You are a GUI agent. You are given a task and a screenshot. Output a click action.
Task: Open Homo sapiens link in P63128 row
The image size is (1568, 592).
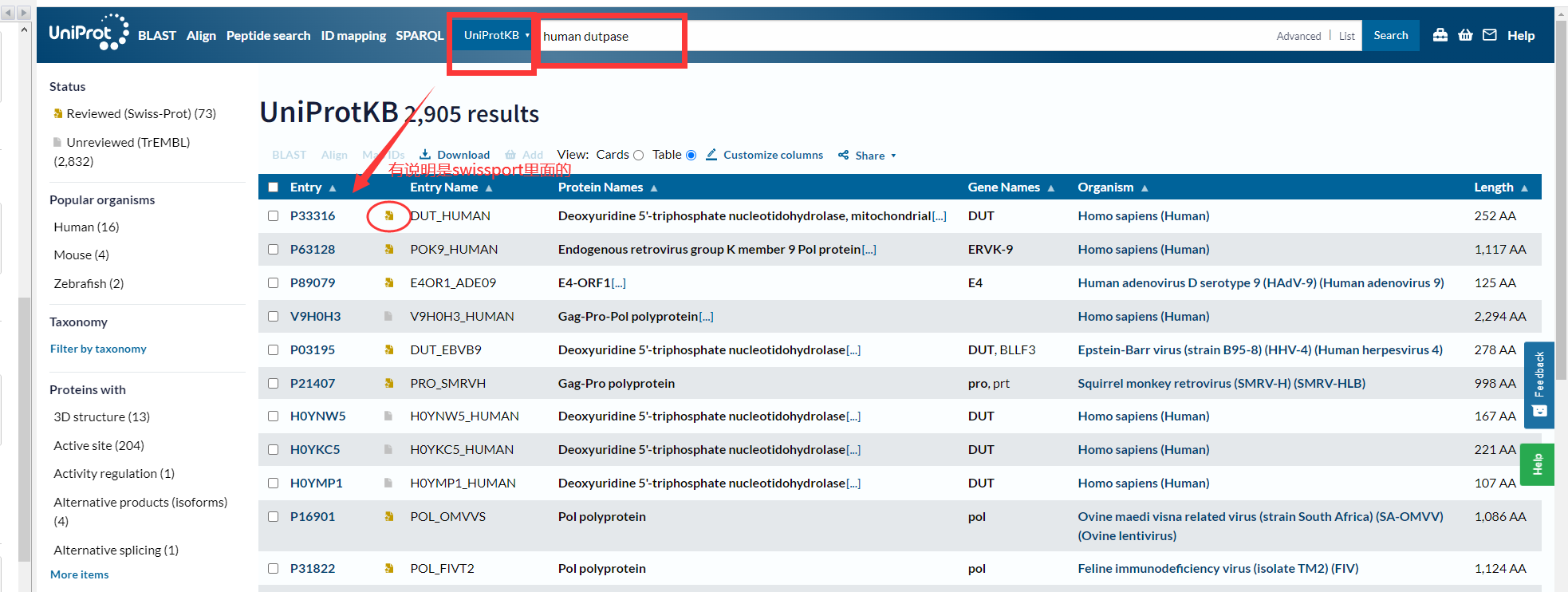pyautogui.click(x=1144, y=249)
